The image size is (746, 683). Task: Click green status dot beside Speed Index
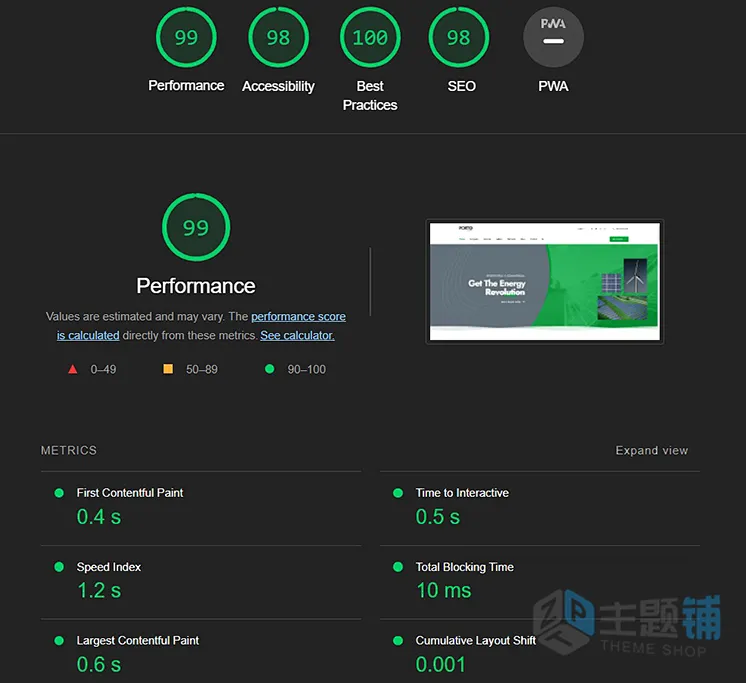(x=59, y=567)
